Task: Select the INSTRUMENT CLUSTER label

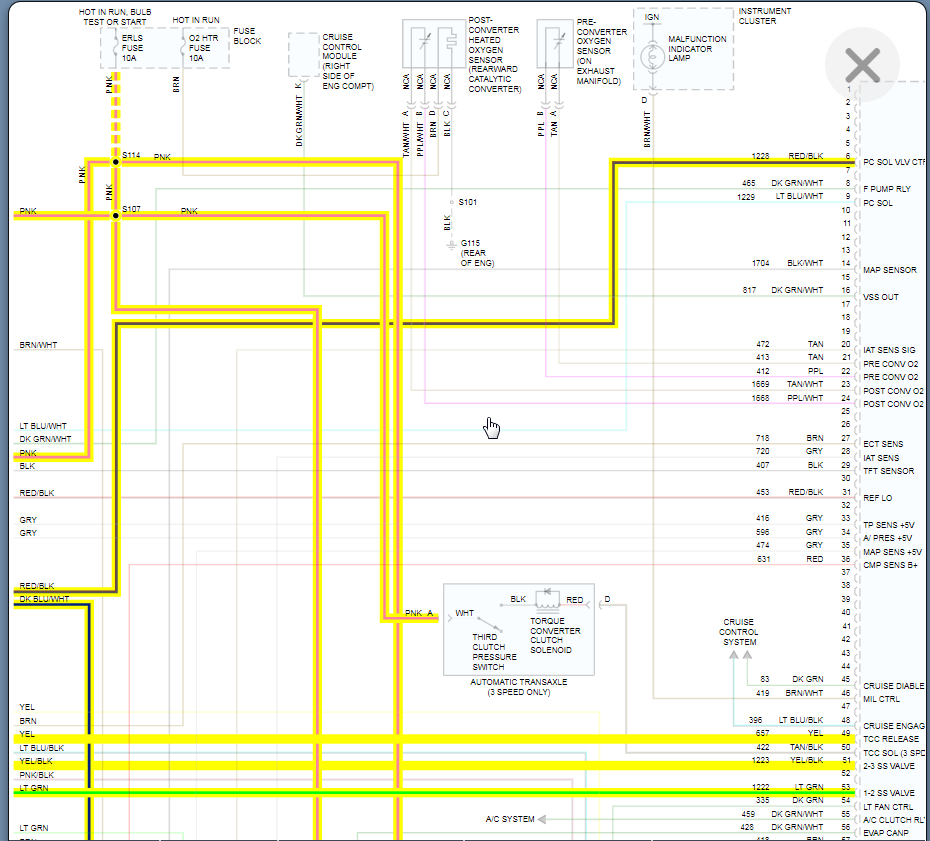Action: tap(764, 16)
